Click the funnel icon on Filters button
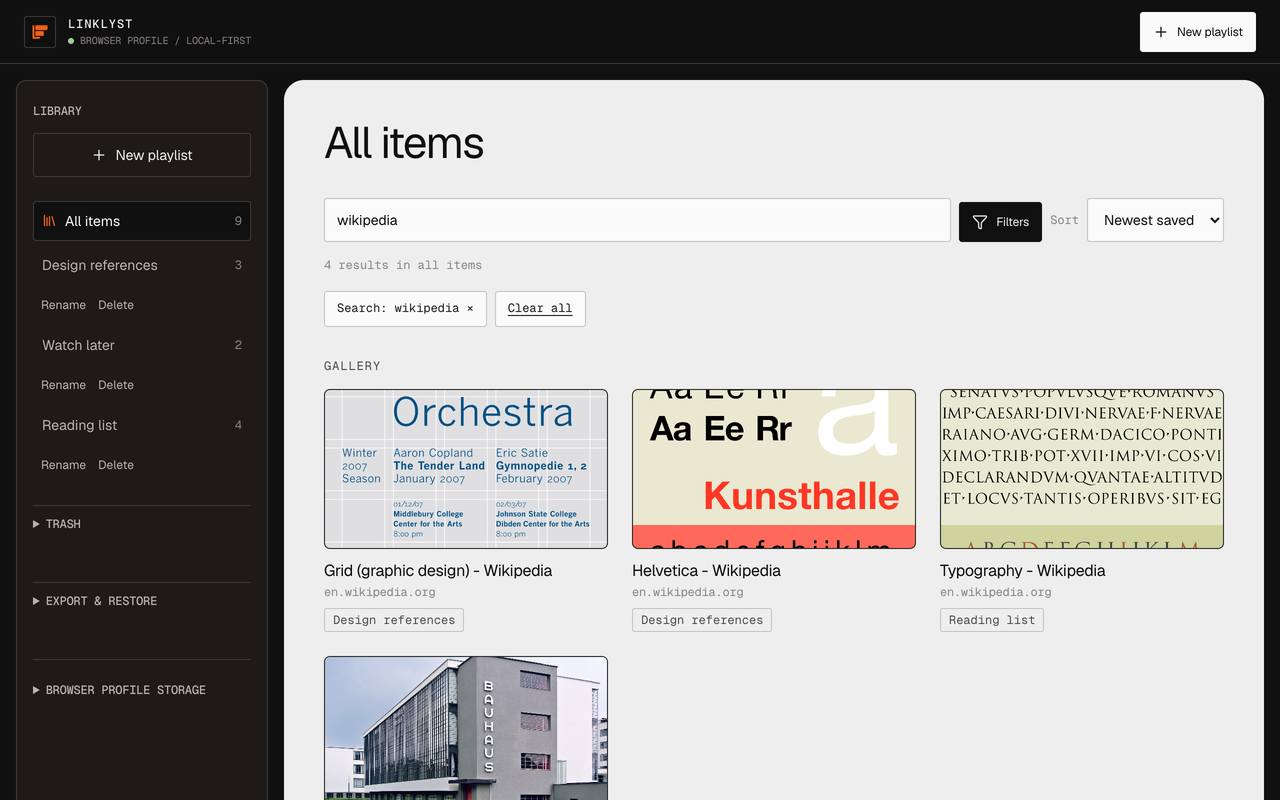The height and width of the screenshot is (800, 1280). [980, 222]
